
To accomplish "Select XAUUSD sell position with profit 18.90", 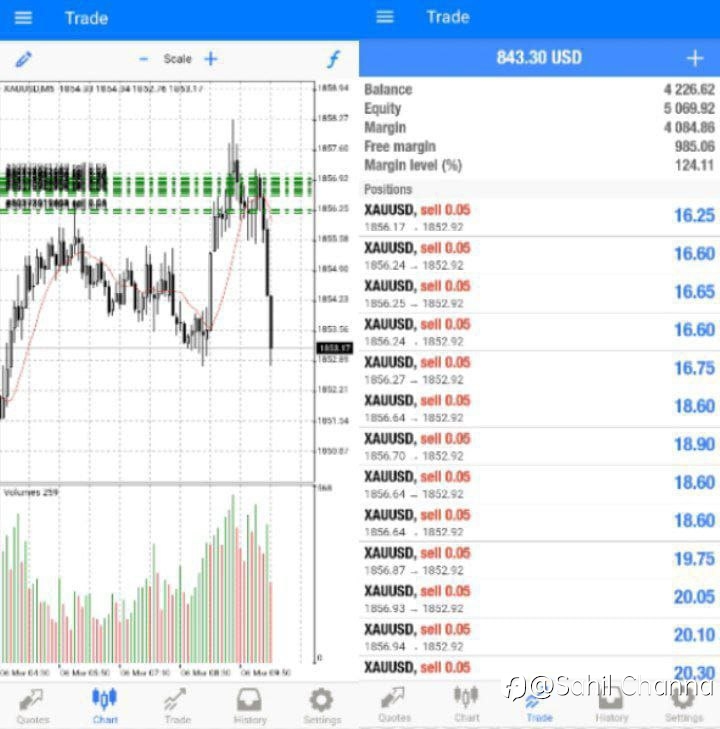I will tap(540, 446).
